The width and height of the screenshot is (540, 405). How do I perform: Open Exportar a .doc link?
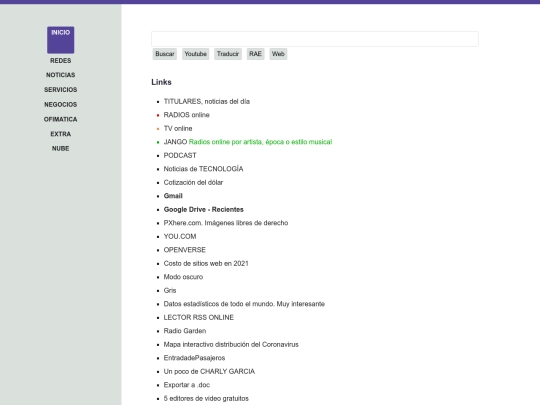click(187, 385)
